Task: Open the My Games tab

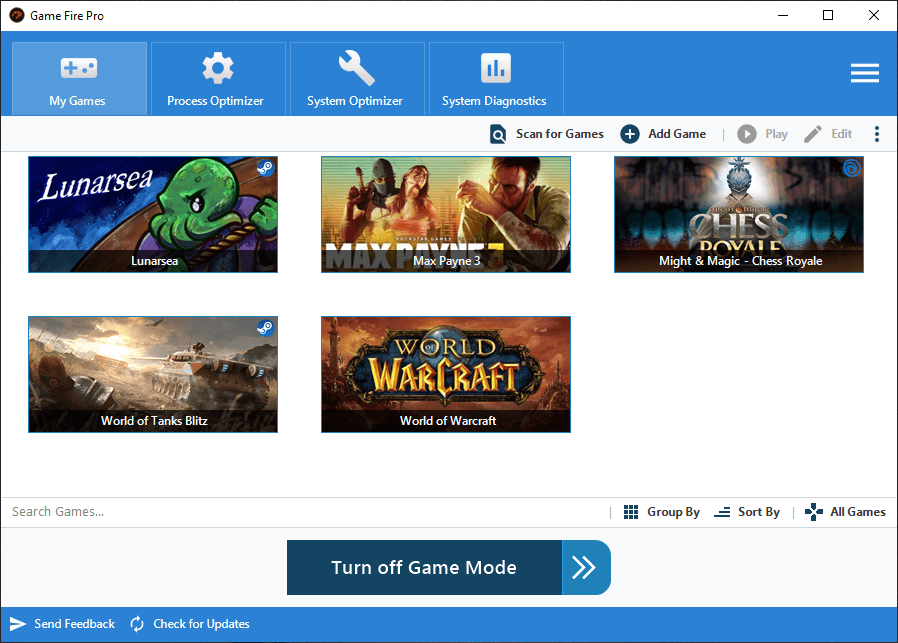Action: coord(79,78)
